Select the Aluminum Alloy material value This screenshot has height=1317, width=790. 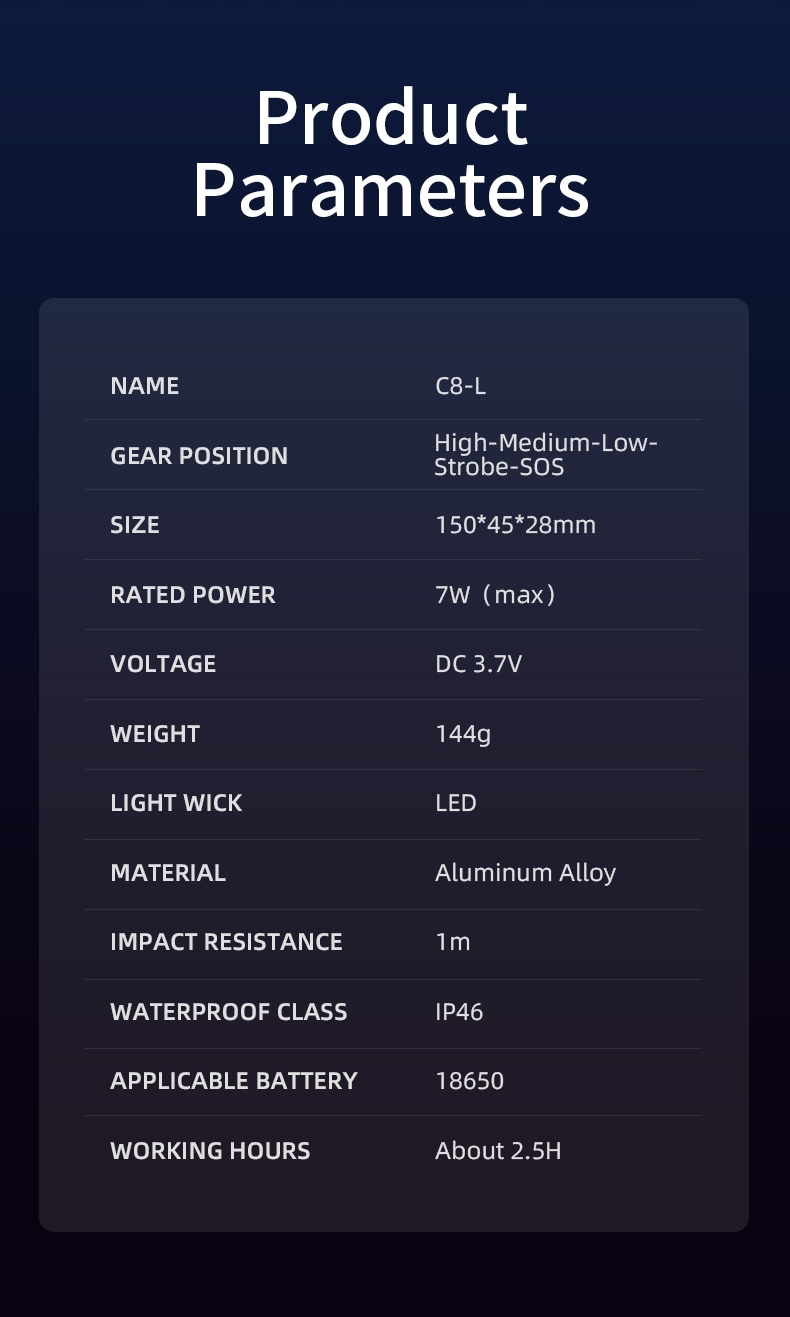[525, 873]
